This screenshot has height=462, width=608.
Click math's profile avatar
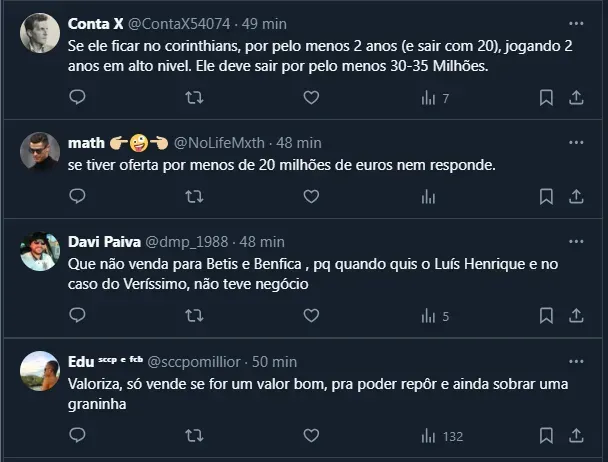pyautogui.click(x=40, y=152)
